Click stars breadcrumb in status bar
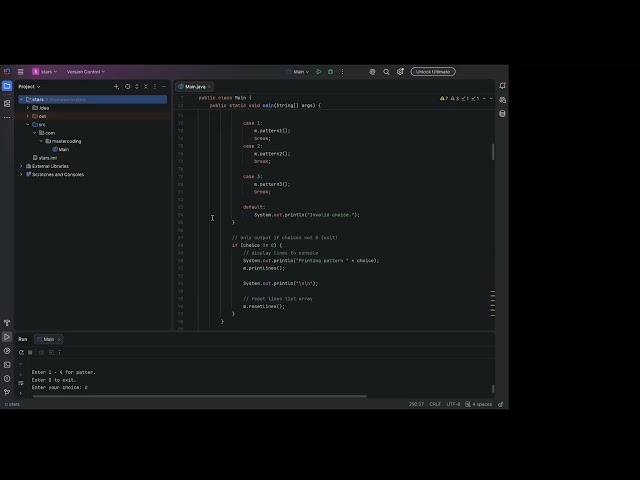 (x=12, y=404)
